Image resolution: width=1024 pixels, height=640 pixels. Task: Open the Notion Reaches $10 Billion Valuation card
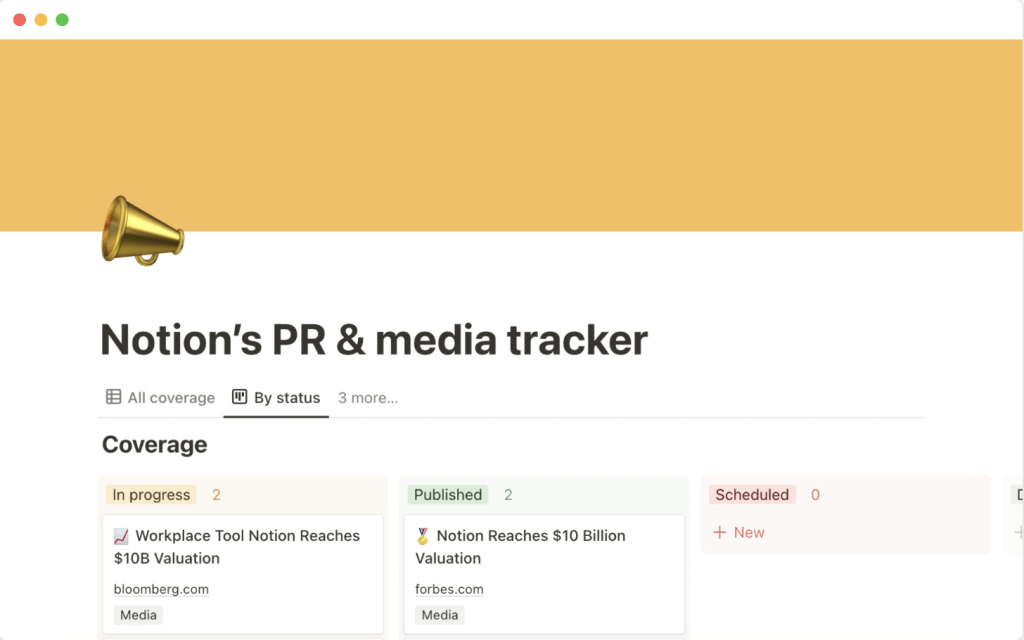[530, 547]
